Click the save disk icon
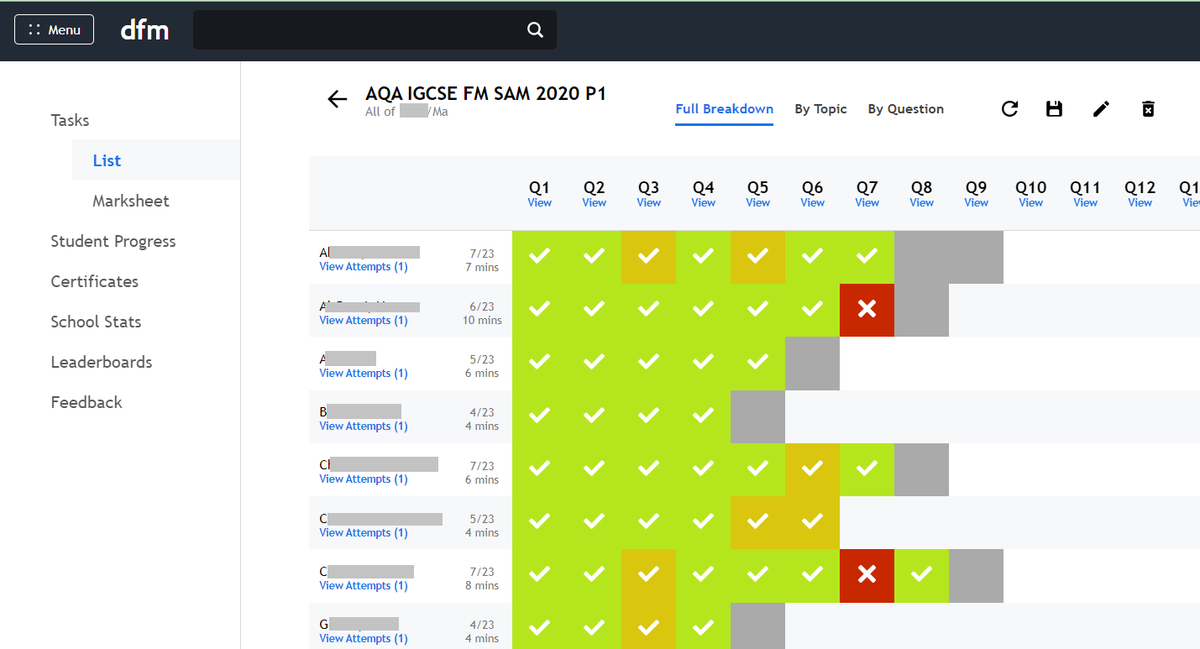This screenshot has width=1200, height=649. click(x=1054, y=109)
